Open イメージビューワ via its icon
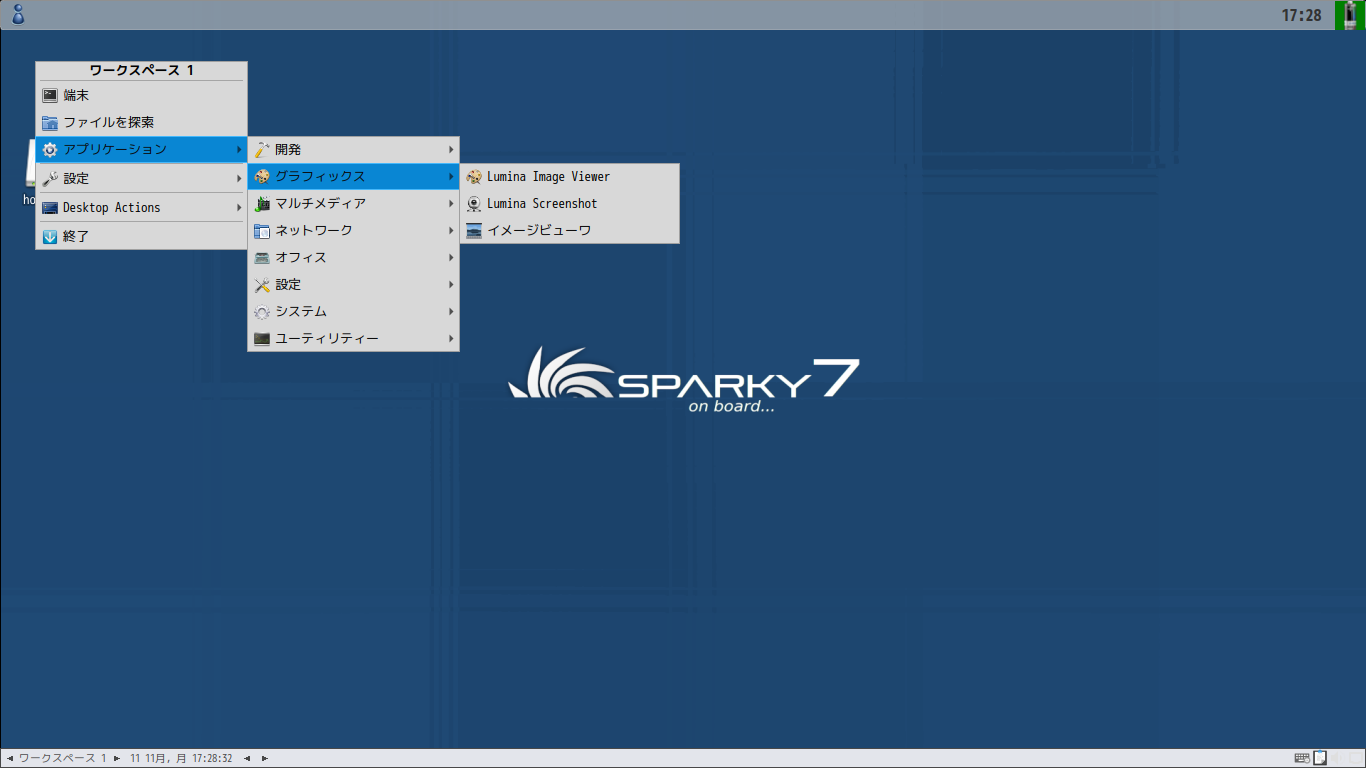The image size is (1366, 768). coord(474,231)
